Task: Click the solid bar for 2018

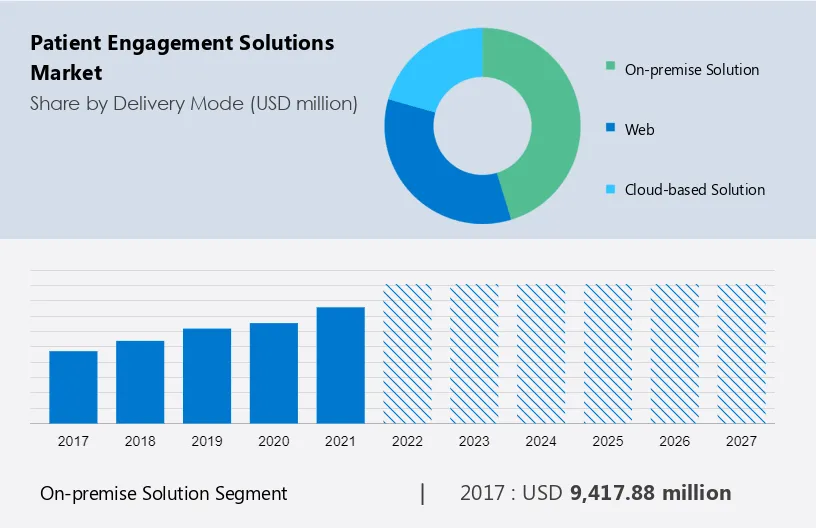Action: (140, 382)
